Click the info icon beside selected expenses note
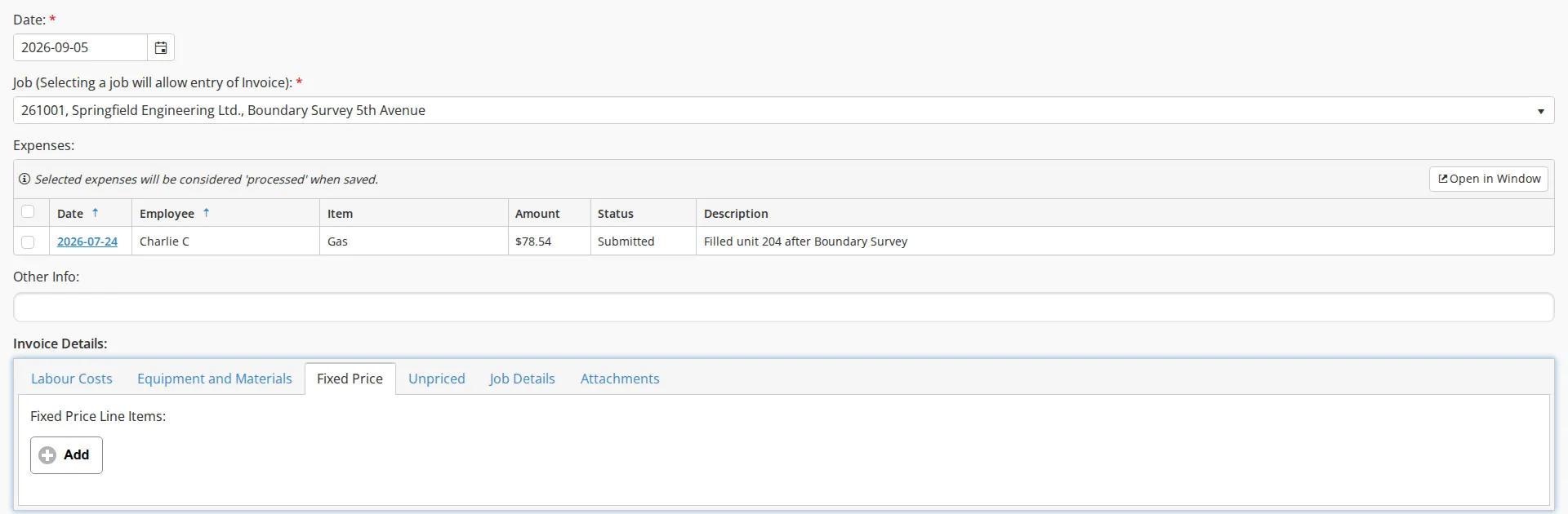Image resolution: width=1568 pixels, height=514 pixels. point(24,179)
